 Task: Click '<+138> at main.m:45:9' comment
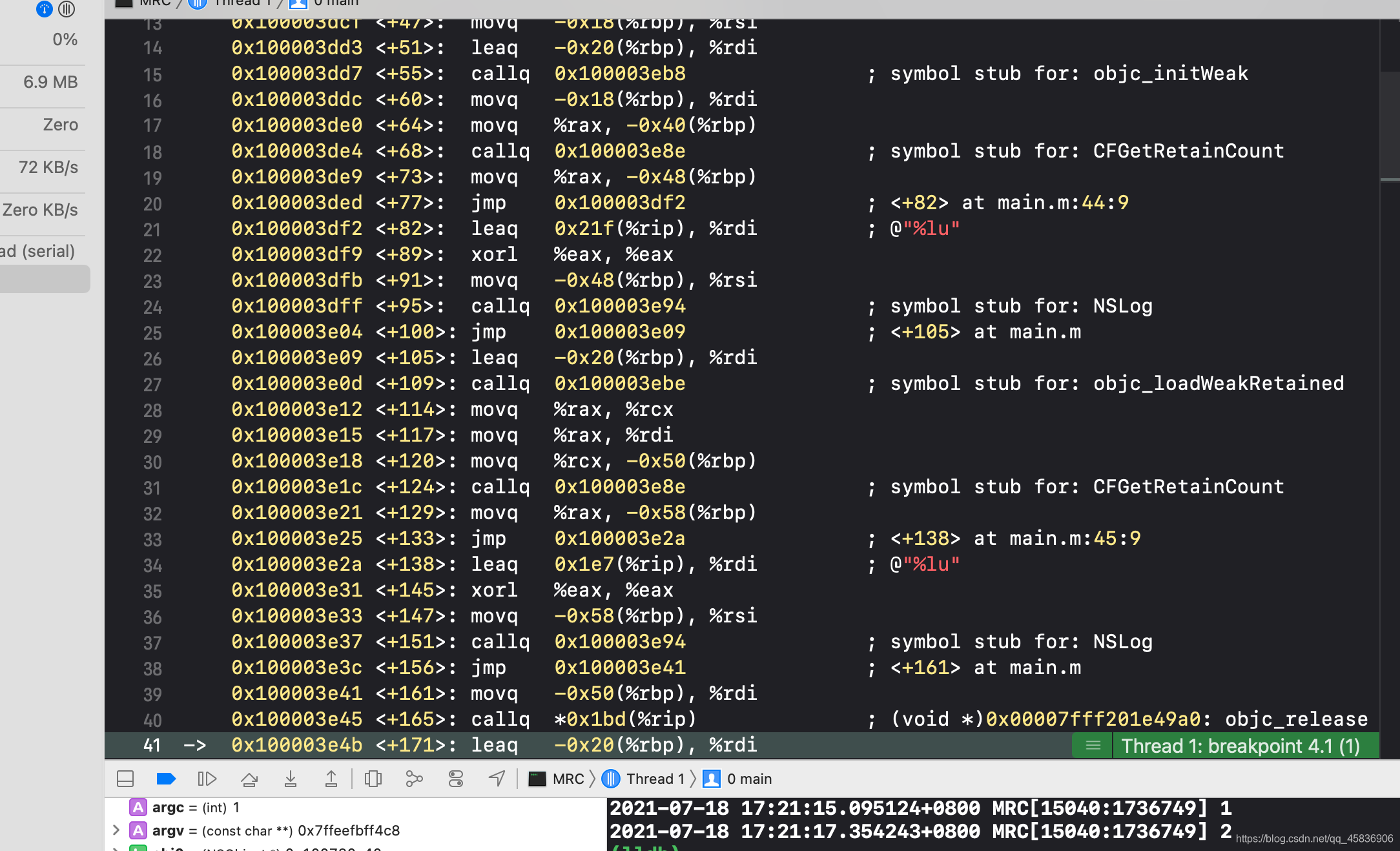[1016, 538]
